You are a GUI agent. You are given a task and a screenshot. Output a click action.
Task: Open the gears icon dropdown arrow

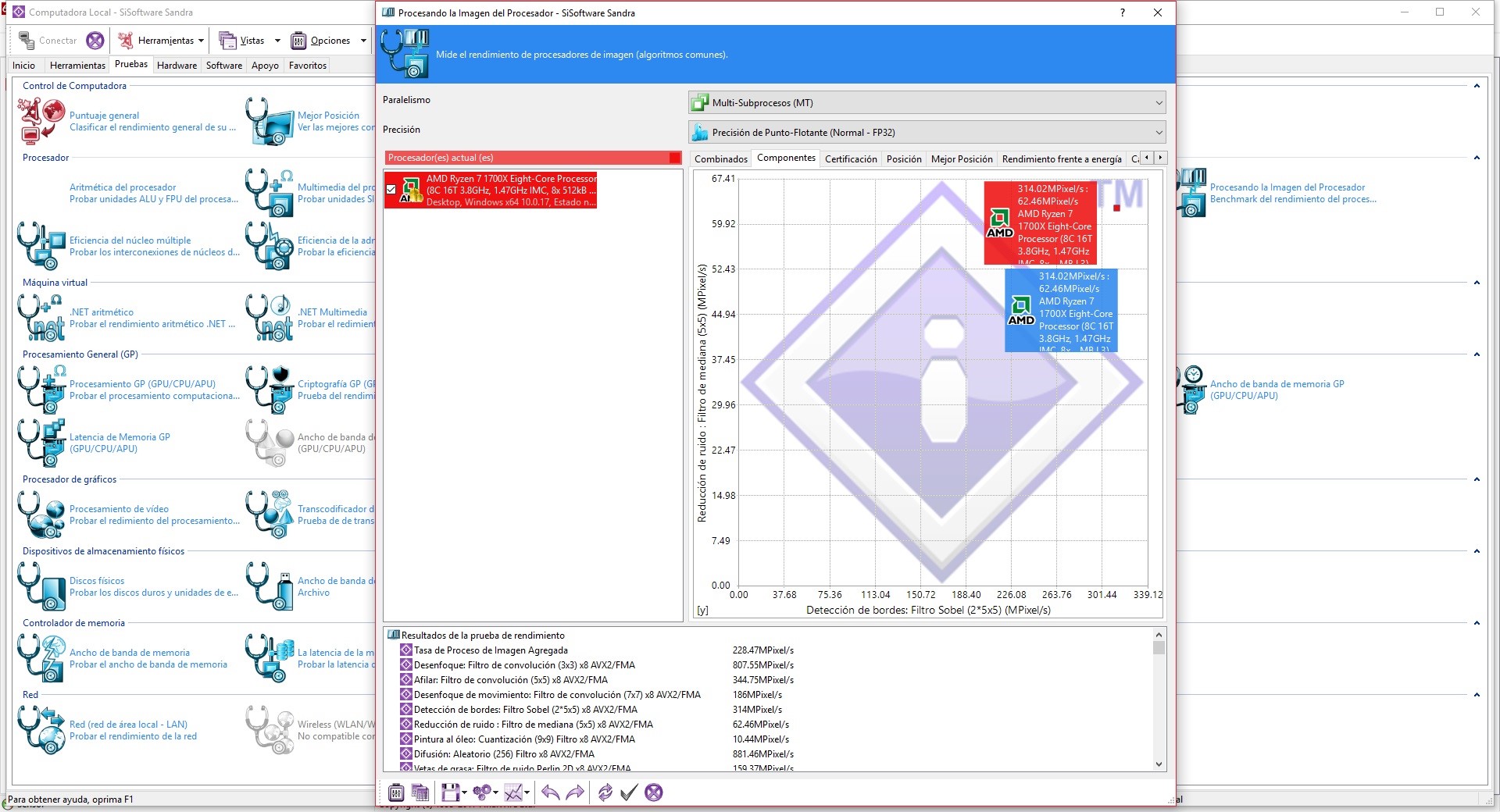(x=496, y=793)
